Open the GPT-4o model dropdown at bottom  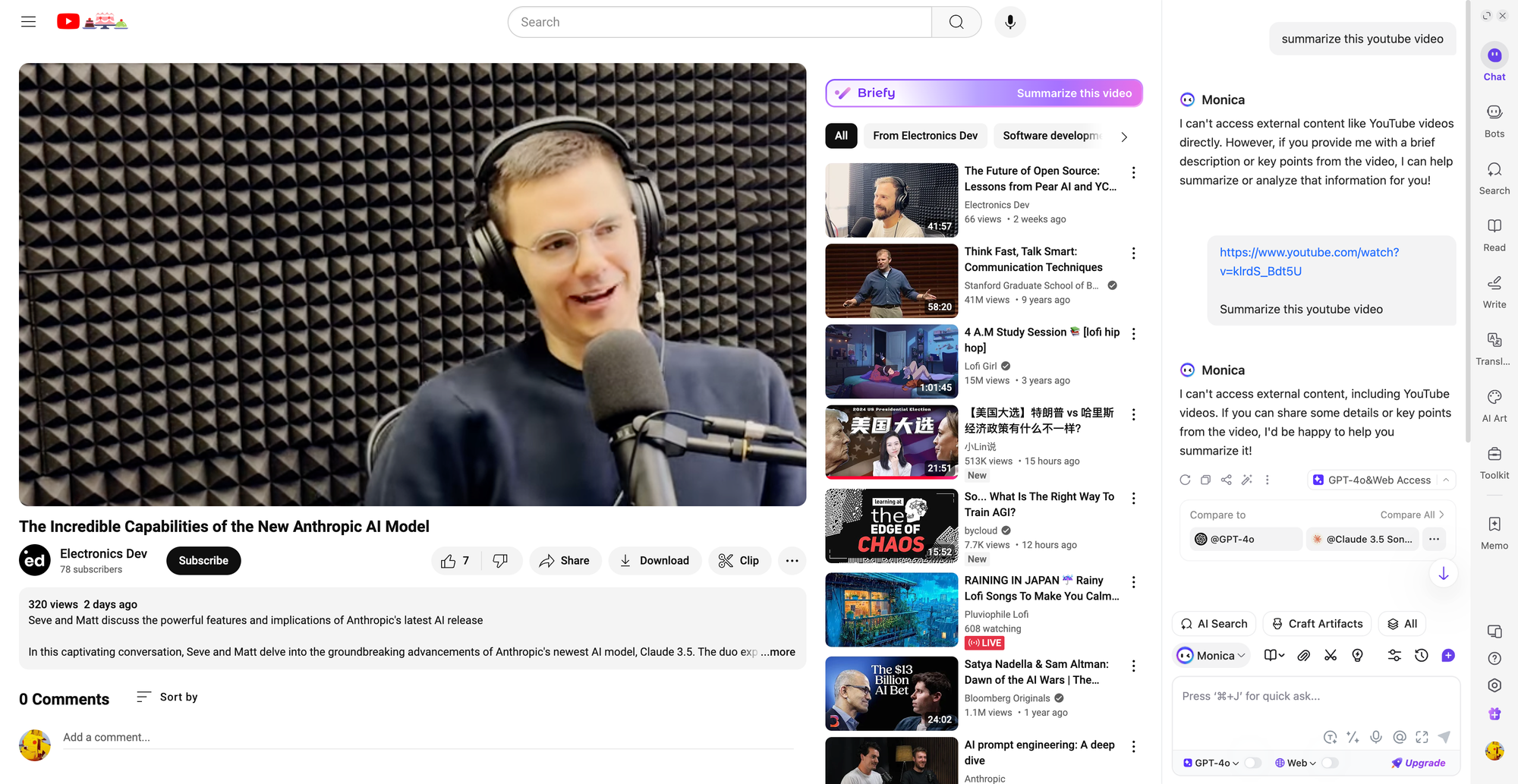1211,763
